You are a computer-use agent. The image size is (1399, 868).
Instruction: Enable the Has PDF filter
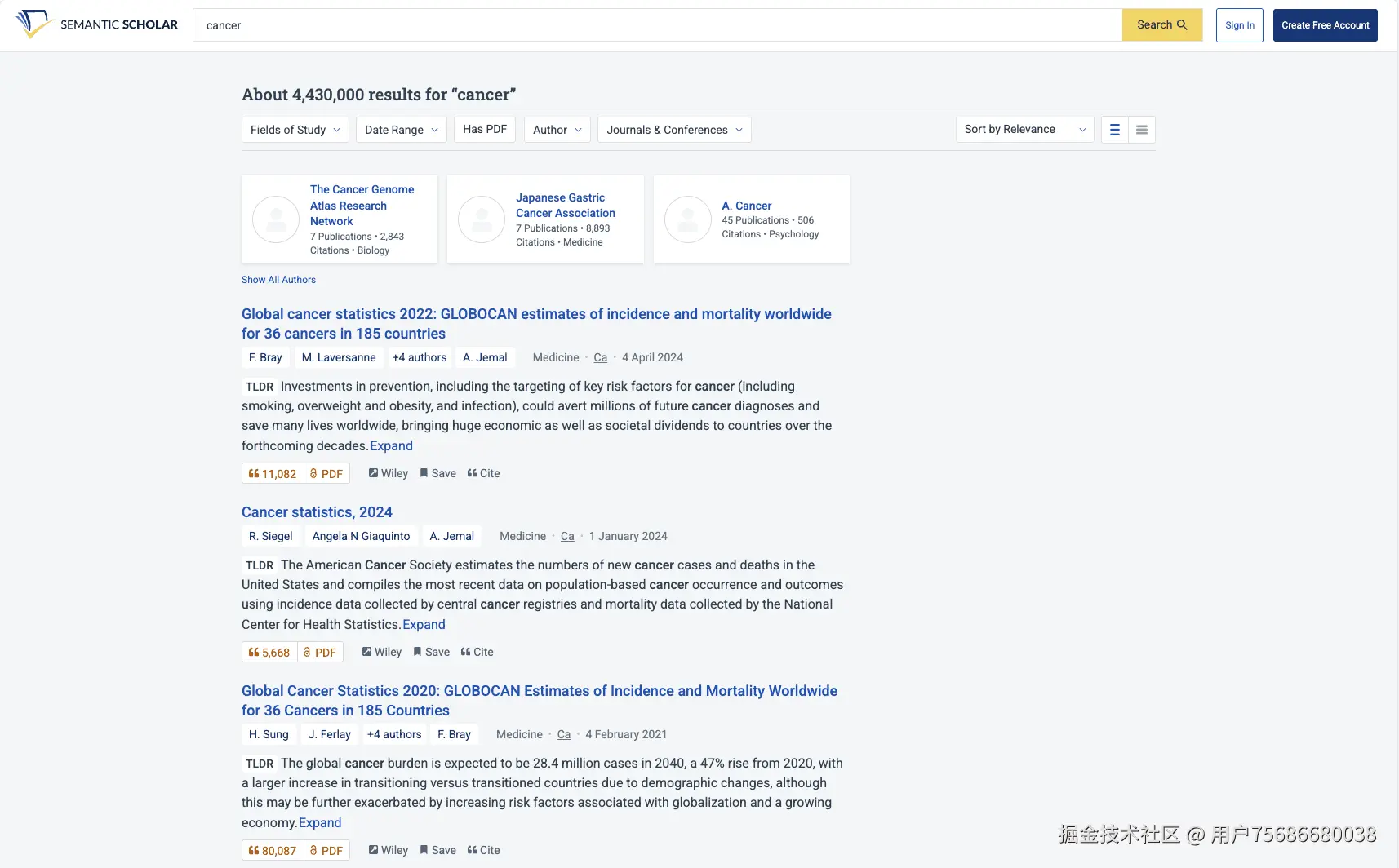(484, 129)
